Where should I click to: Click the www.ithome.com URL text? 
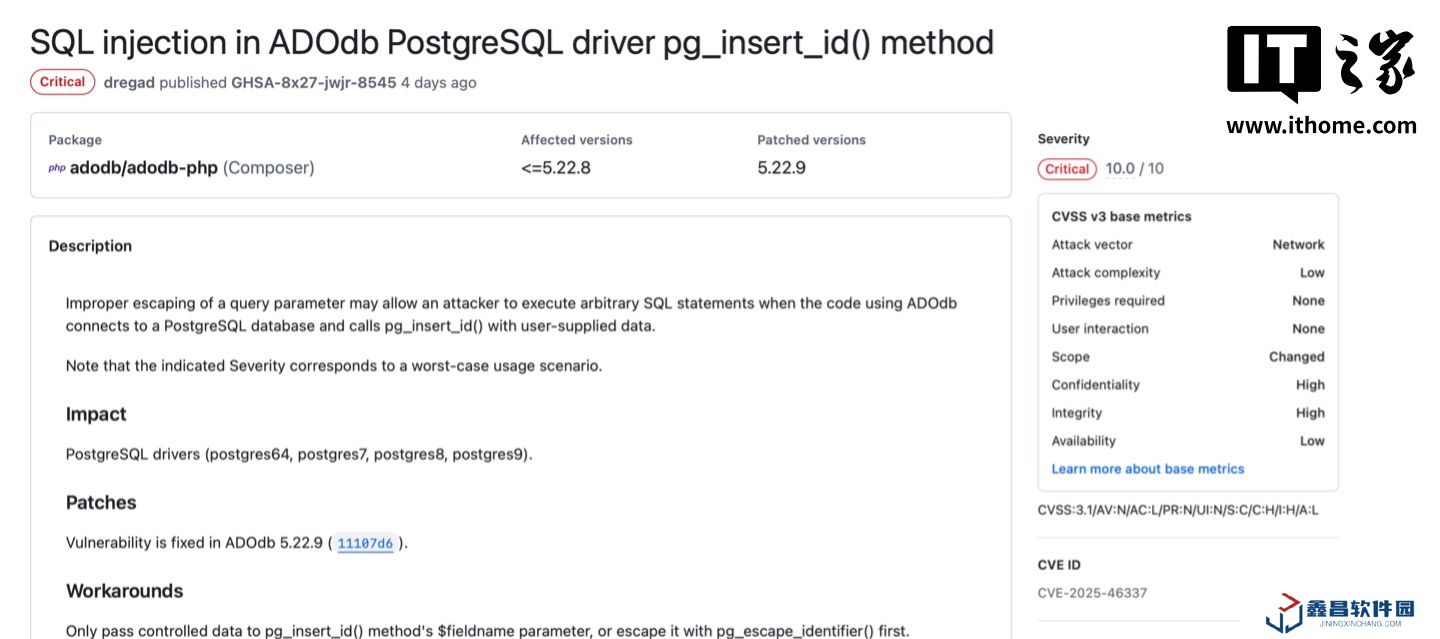tap(1320, 126)
